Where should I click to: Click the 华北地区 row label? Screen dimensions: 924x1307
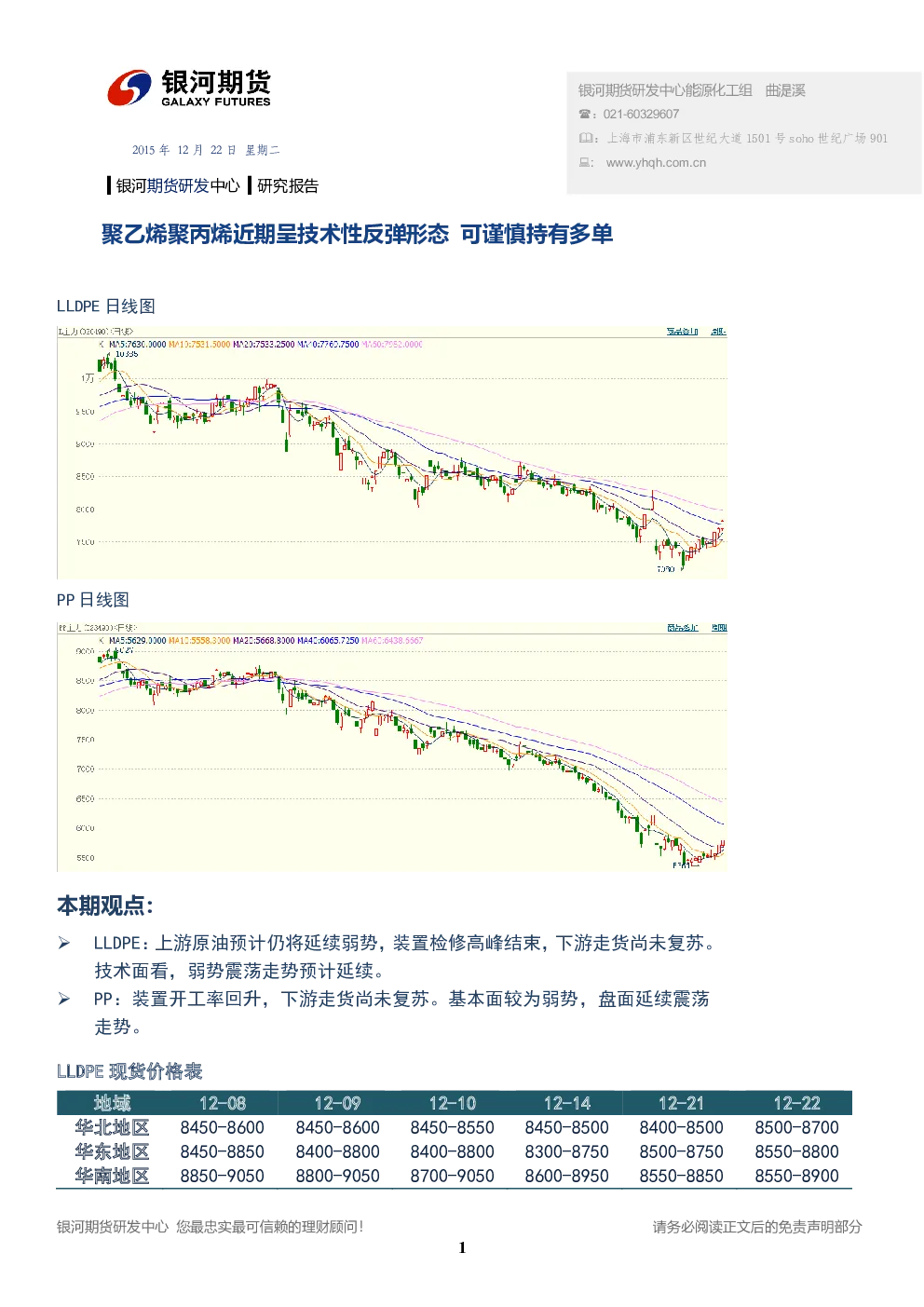coord(113,1127)
